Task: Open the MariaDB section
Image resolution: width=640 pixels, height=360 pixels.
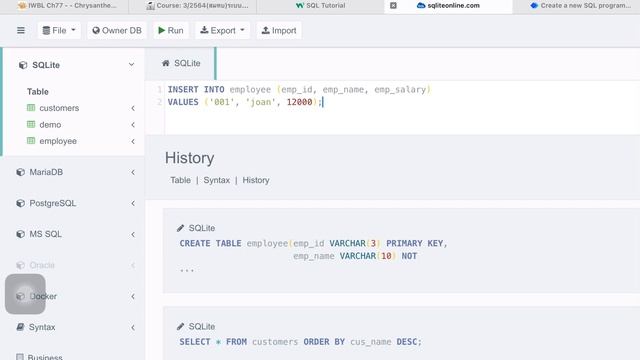Action: coord(46,172)
